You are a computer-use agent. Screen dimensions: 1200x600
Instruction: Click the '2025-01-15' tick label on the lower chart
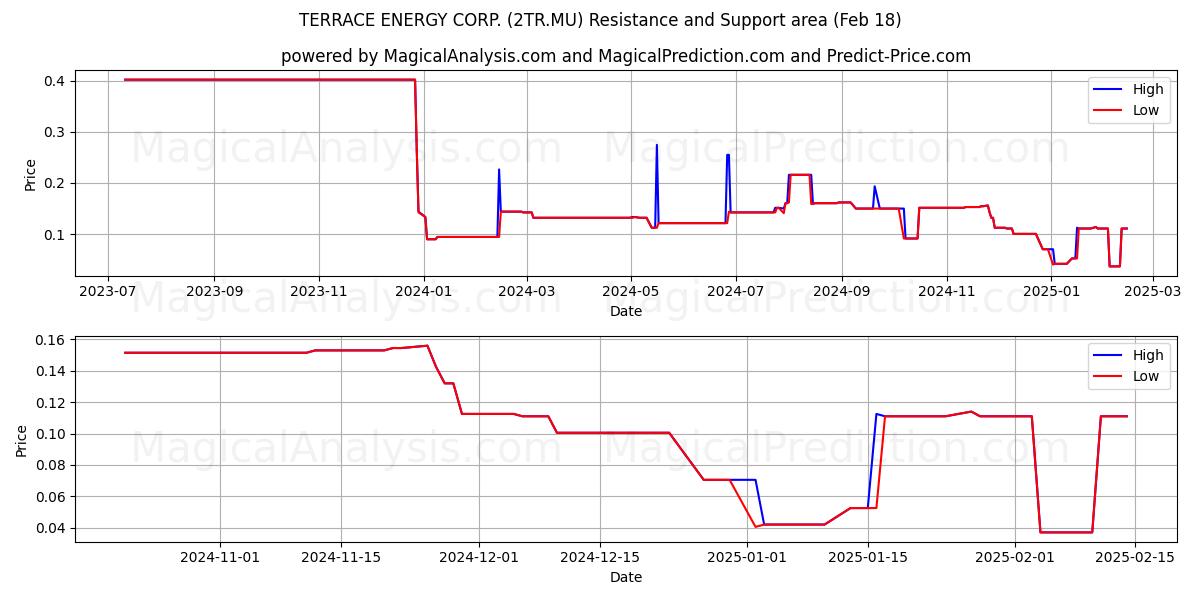tap(868, 557)
